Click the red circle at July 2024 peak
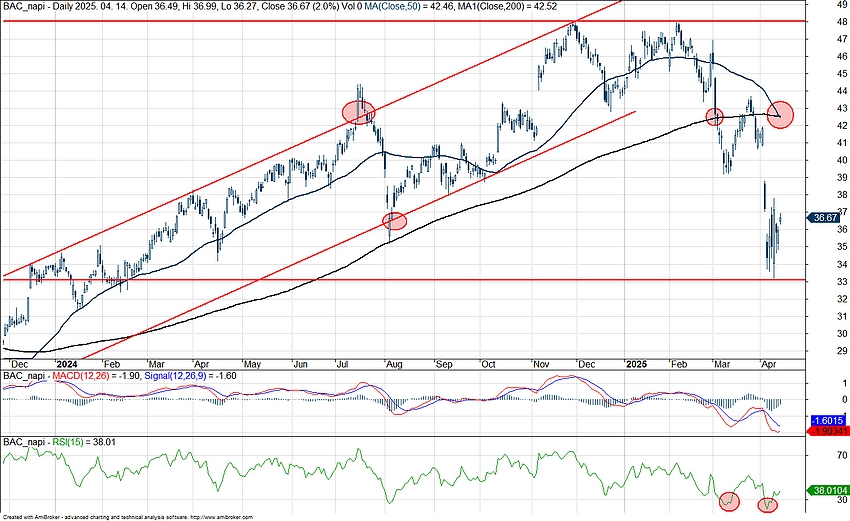The height and width of the screenshot is (521, 850). (358, 112)
